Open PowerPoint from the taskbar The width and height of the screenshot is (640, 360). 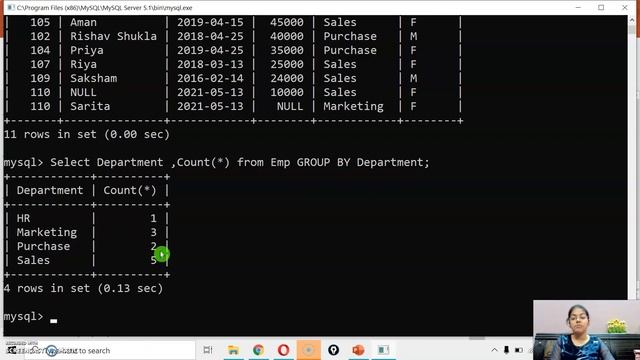(358, 350)
